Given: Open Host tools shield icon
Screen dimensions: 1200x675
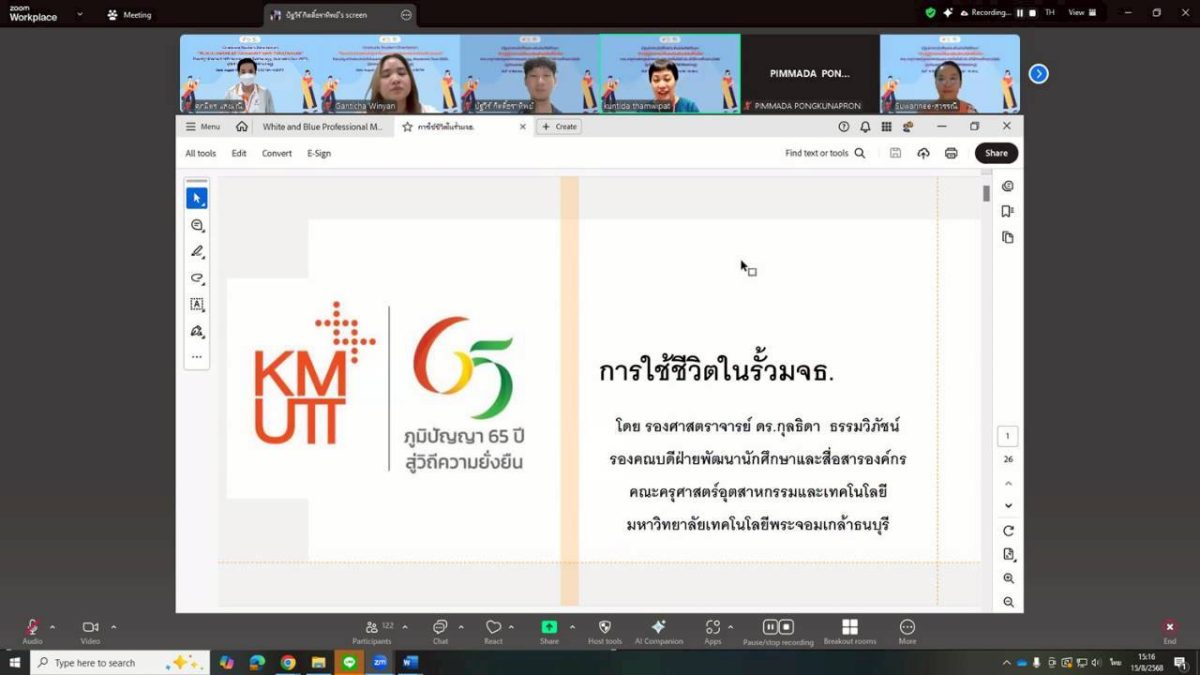Looking at the screenshot, I should pos(604,627).
